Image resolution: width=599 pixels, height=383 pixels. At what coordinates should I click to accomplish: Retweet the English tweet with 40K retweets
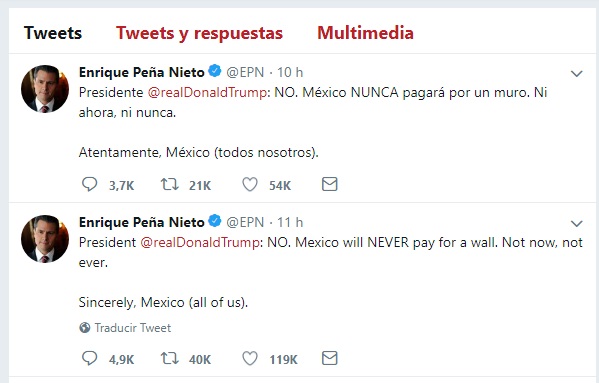169,359
